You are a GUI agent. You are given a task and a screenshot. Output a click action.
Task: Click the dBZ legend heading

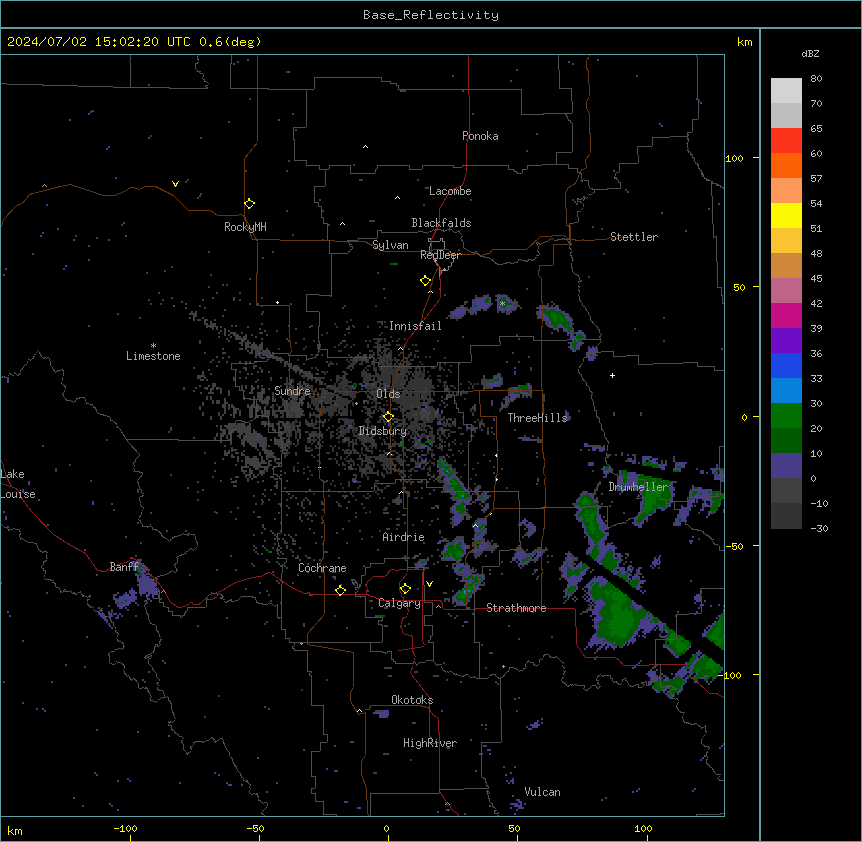tap(810, 54)
